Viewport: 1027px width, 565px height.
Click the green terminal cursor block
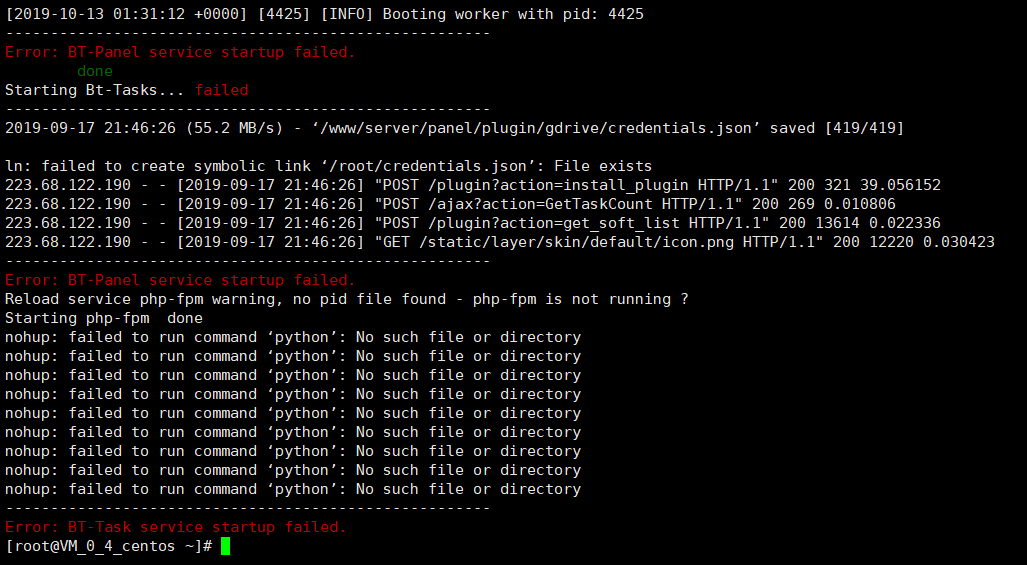tap(225, 546)
